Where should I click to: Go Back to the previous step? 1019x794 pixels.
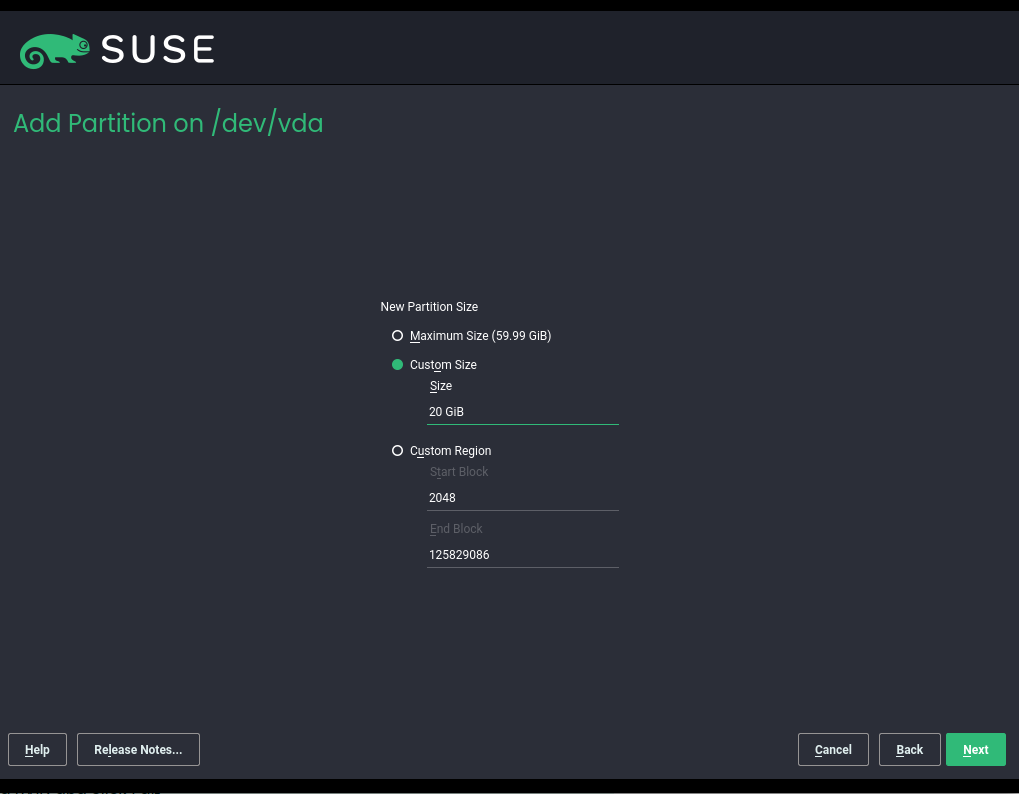pos(909,750)
